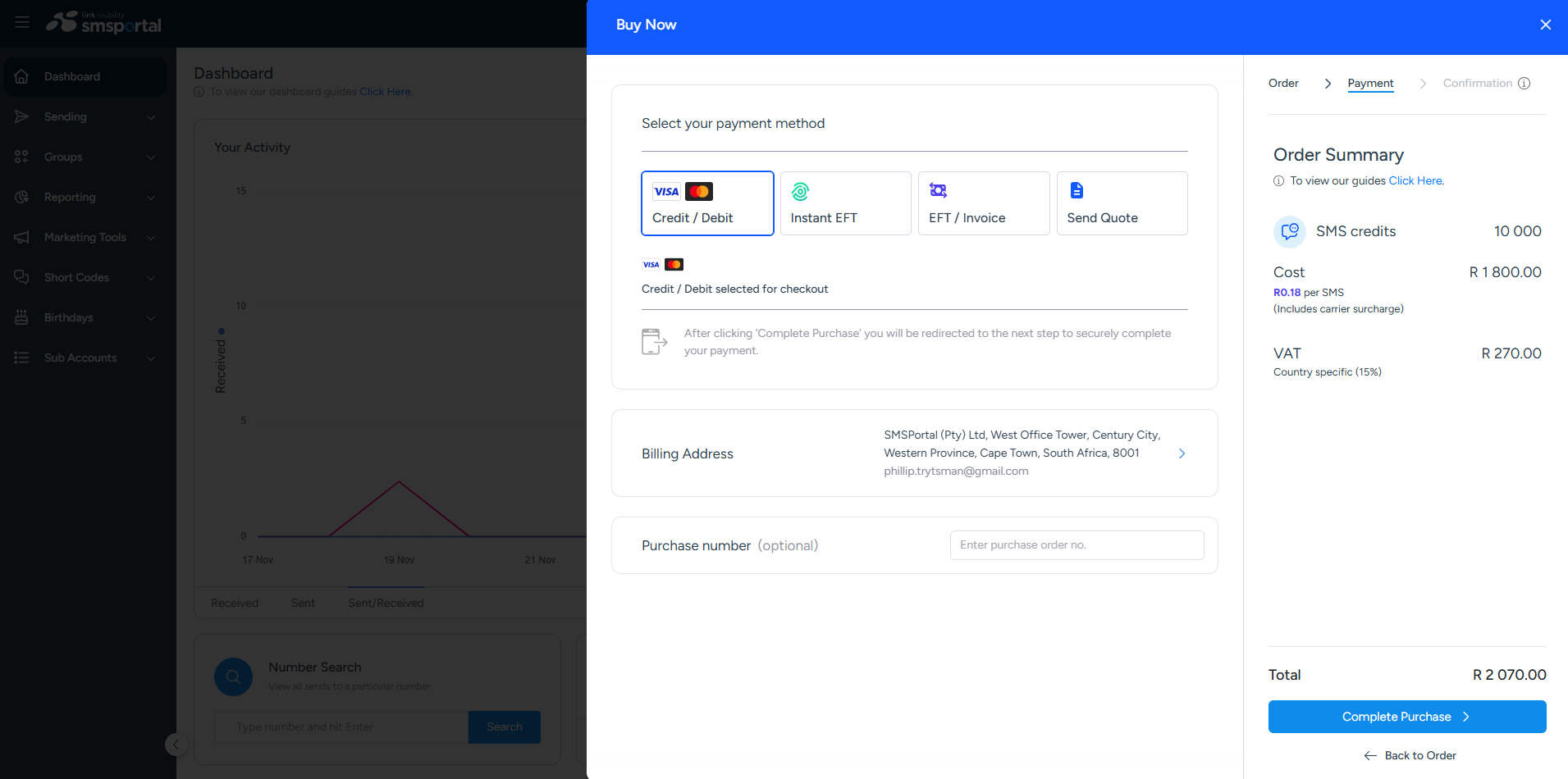The image size is (1568, 779).
Task: Click the Marketing Tools megaphone icon
Action: (22, 237)
